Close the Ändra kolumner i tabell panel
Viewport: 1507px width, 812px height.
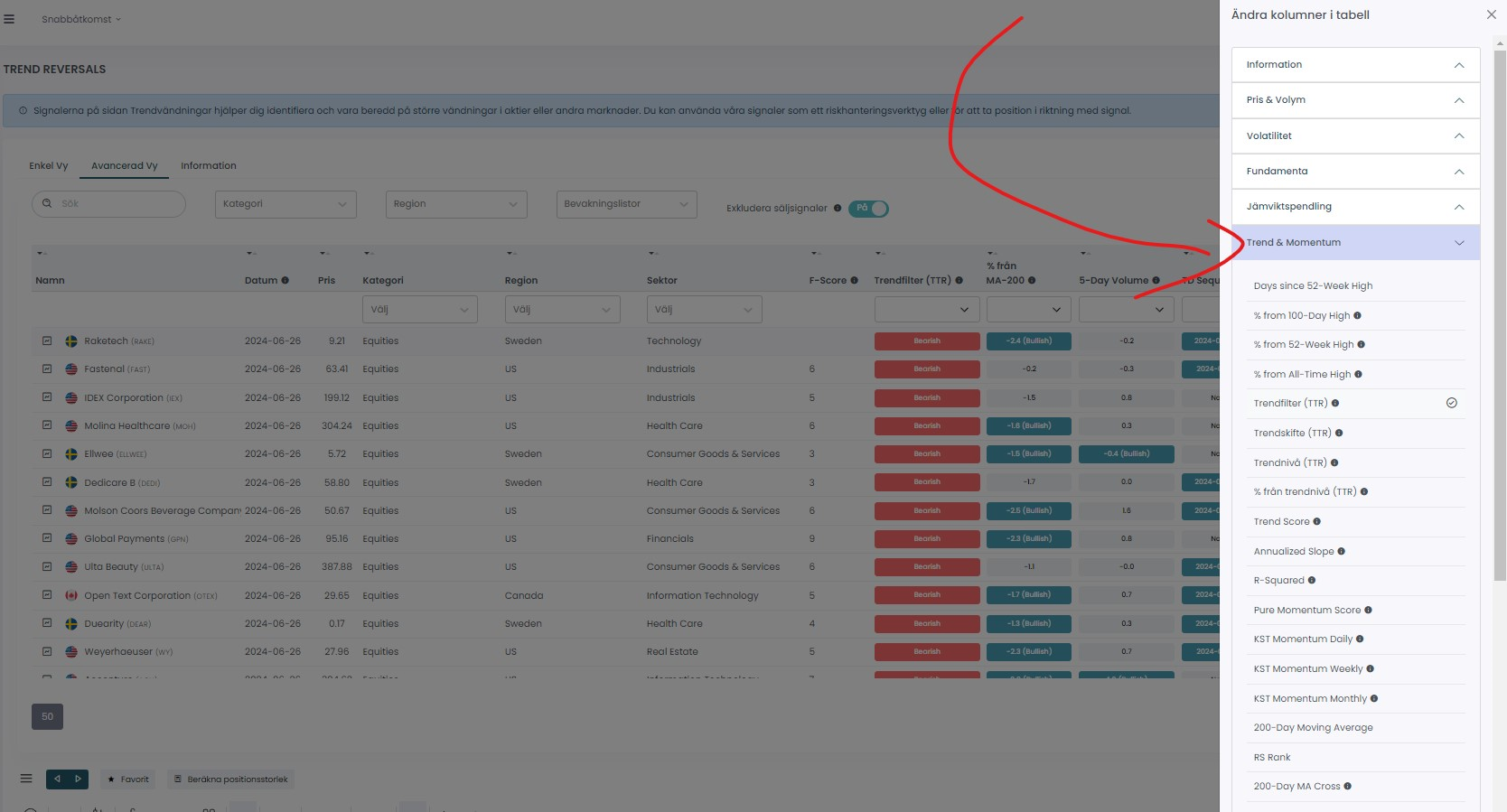click(x=1491, y=14)
